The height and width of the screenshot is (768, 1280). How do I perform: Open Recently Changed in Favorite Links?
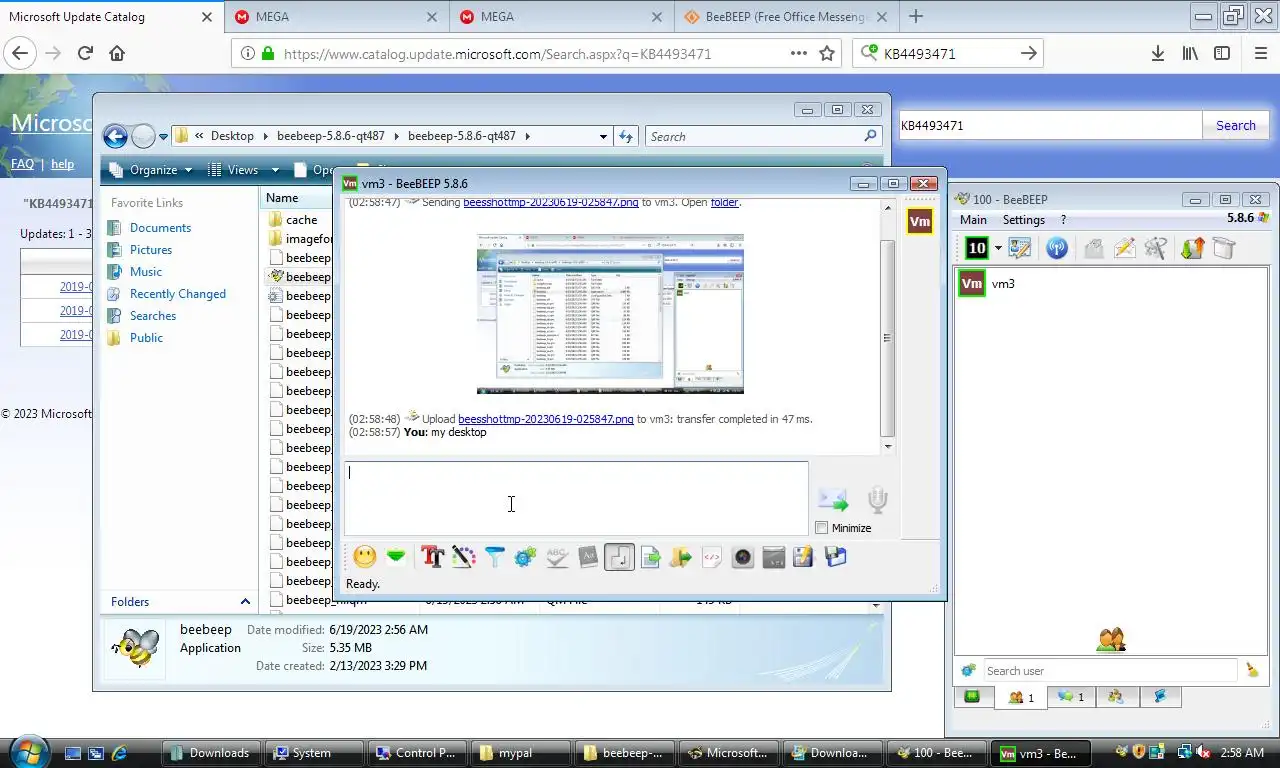coord(177,294)
